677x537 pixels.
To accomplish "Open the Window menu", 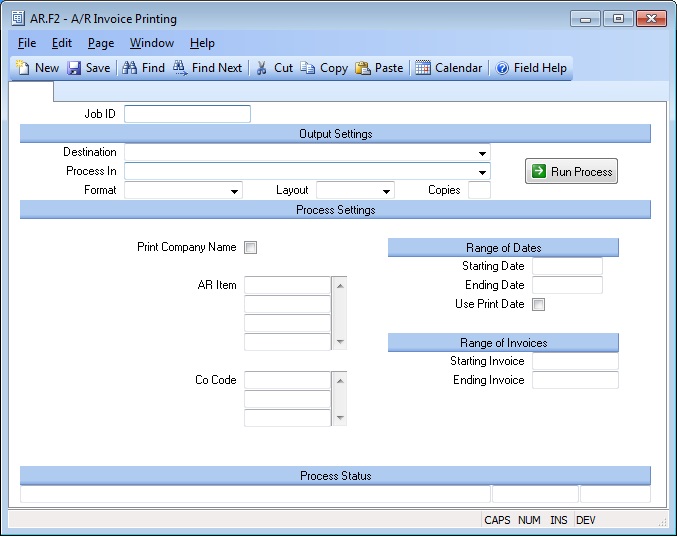I will click(151, 43).
